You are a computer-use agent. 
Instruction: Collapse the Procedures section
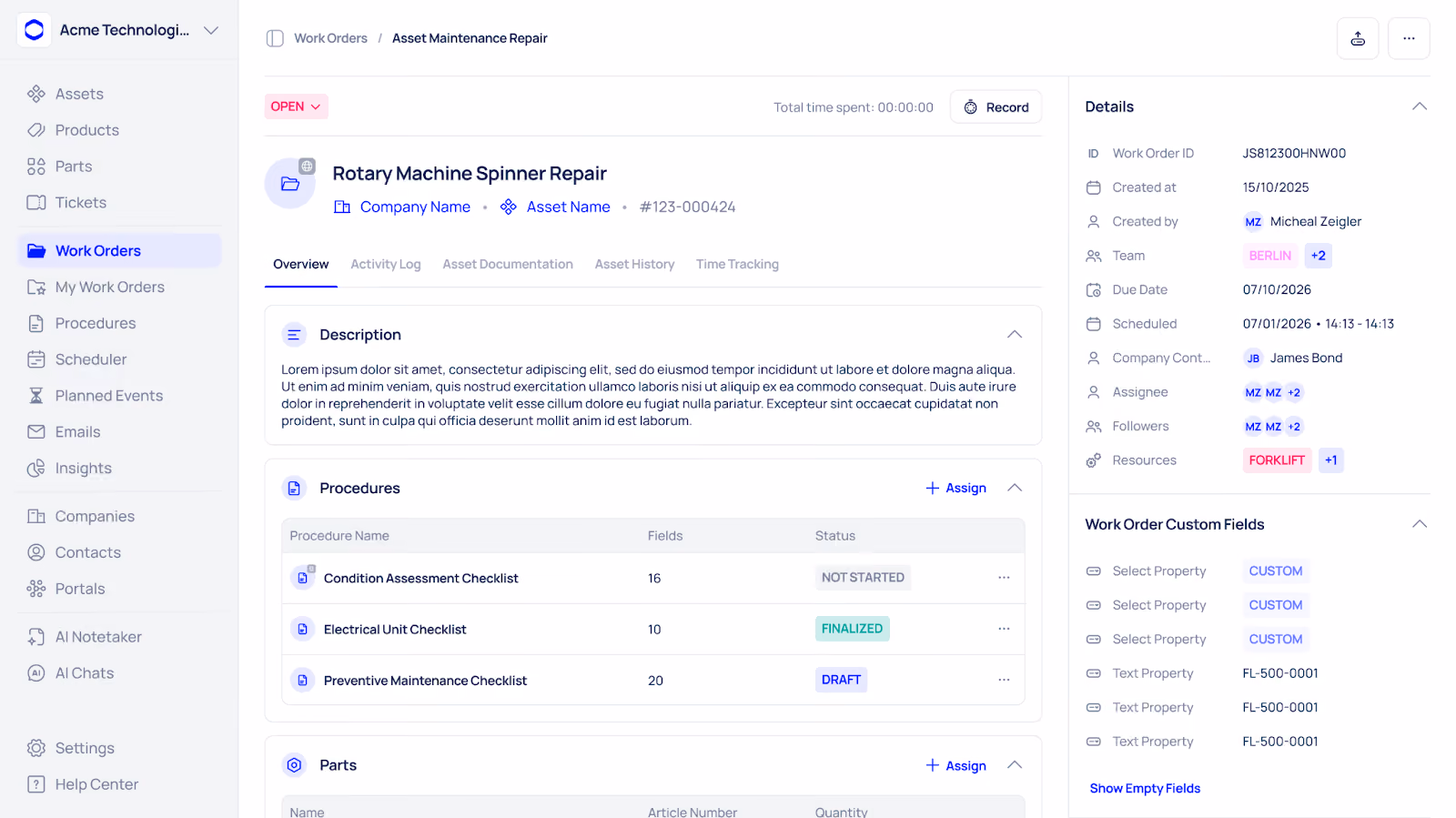click(x=1015, y=488)
